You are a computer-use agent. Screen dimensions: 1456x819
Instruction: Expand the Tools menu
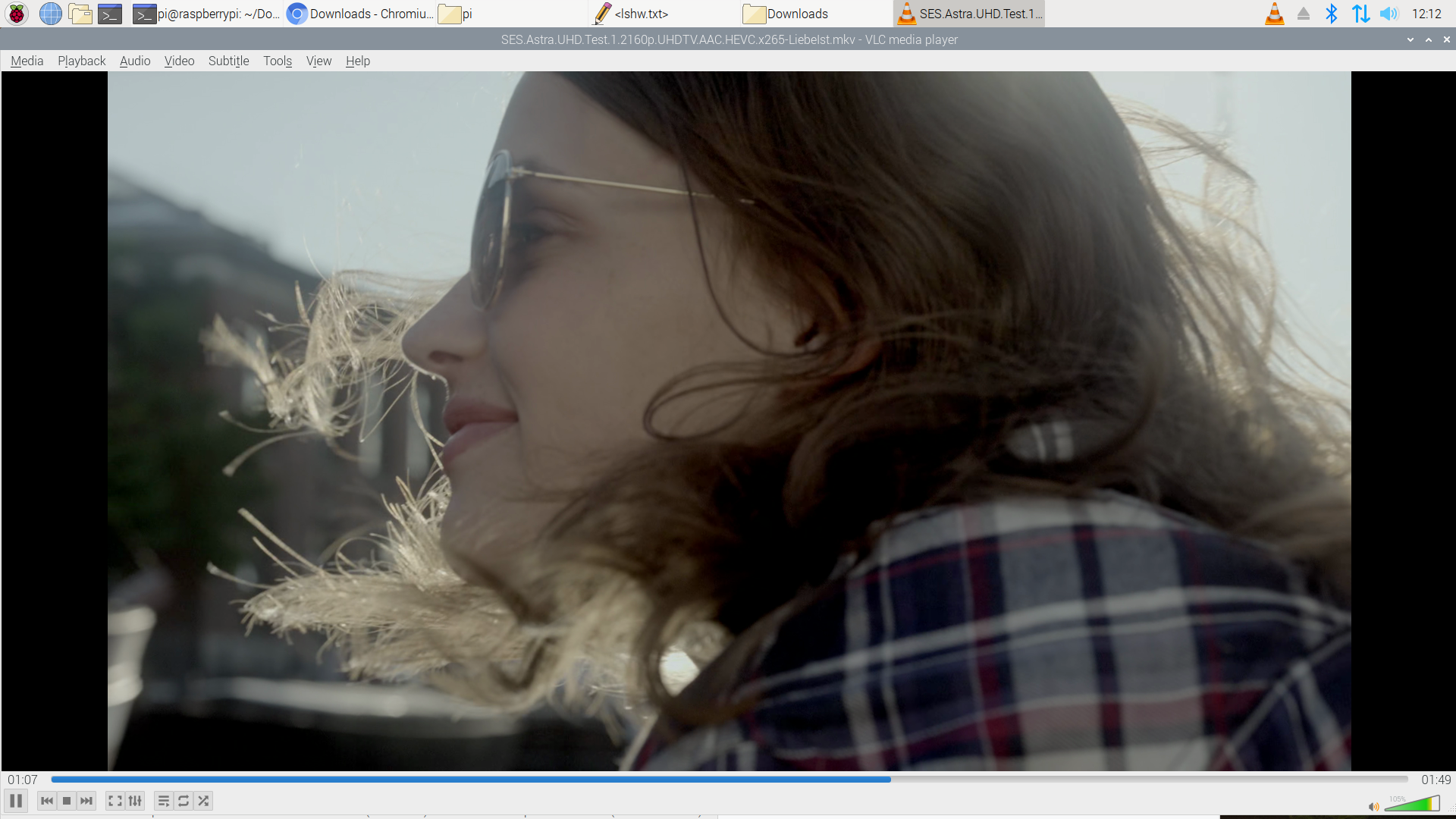(278, 61)
